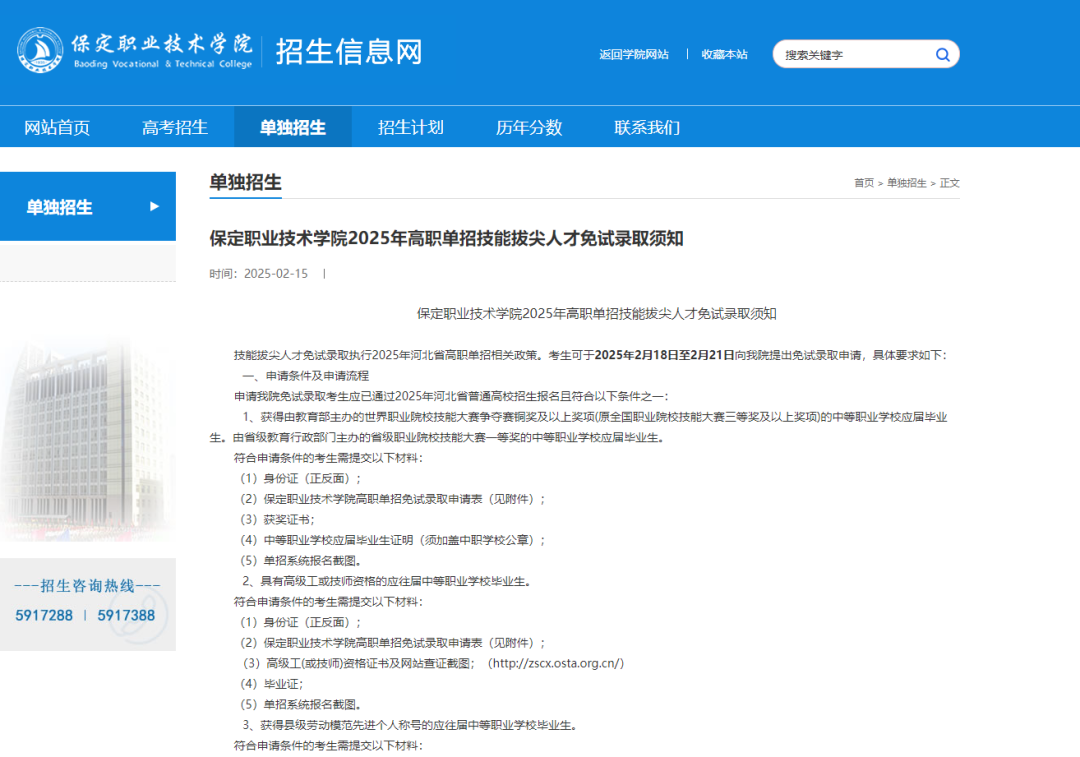
Task: Select 网站首页 in the navigation bar
Action: (60, 127)
